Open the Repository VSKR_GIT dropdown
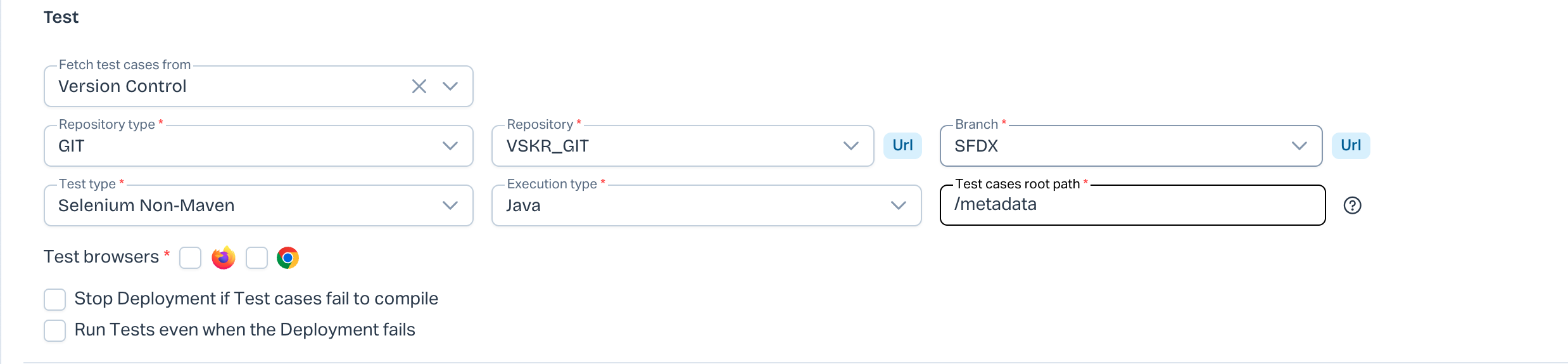 (850, 146)
